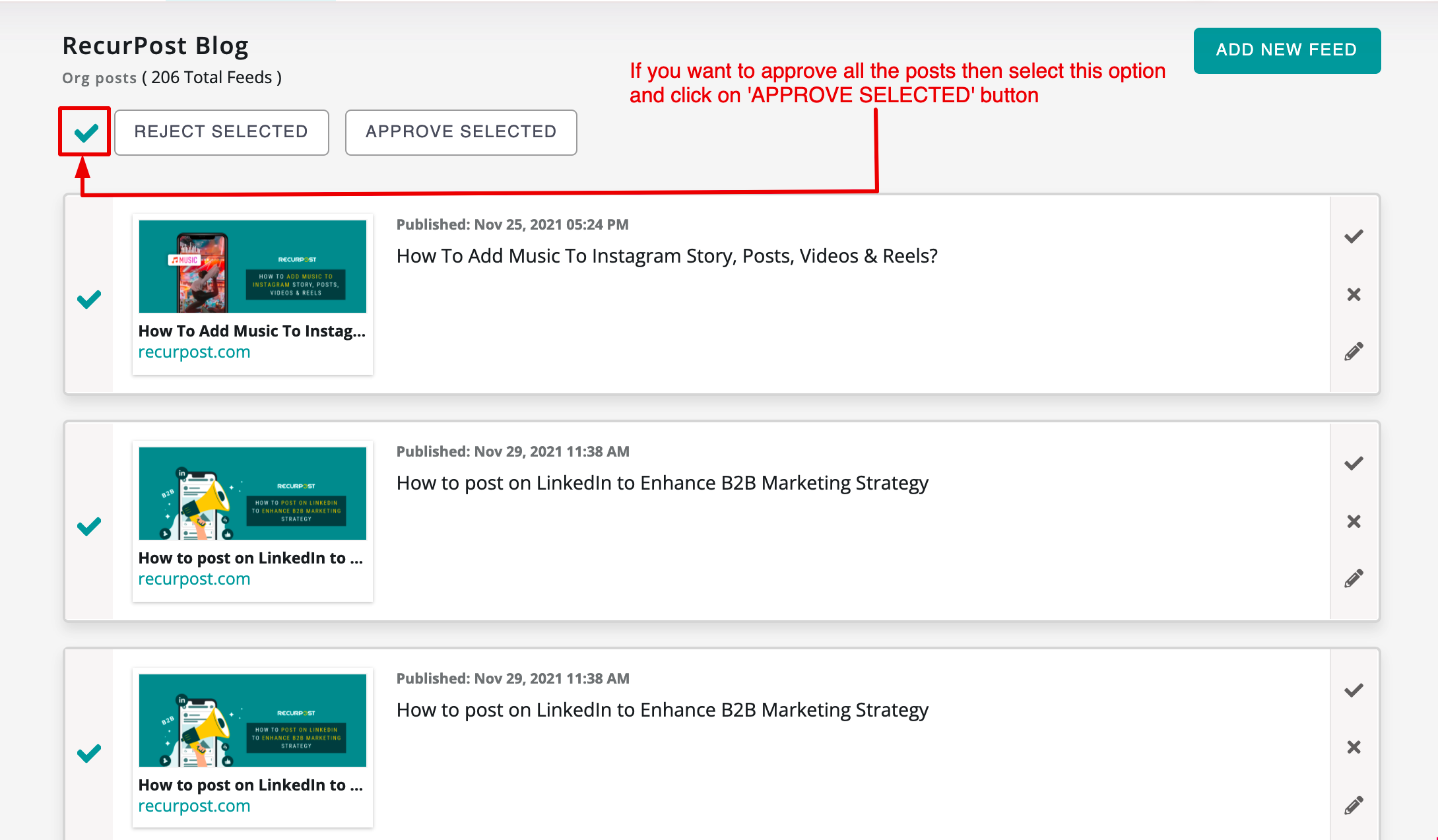This screenshot has width=1438, height=840.
Task: Approve the Instagram music post with checkmark icon
Action: pos(1354,236)
